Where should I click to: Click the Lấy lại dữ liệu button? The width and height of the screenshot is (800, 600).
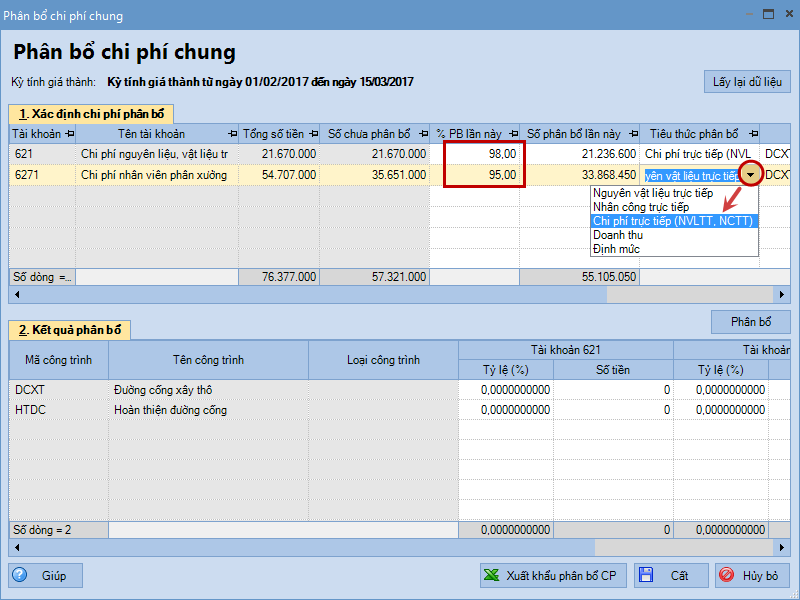click(747, 82)
